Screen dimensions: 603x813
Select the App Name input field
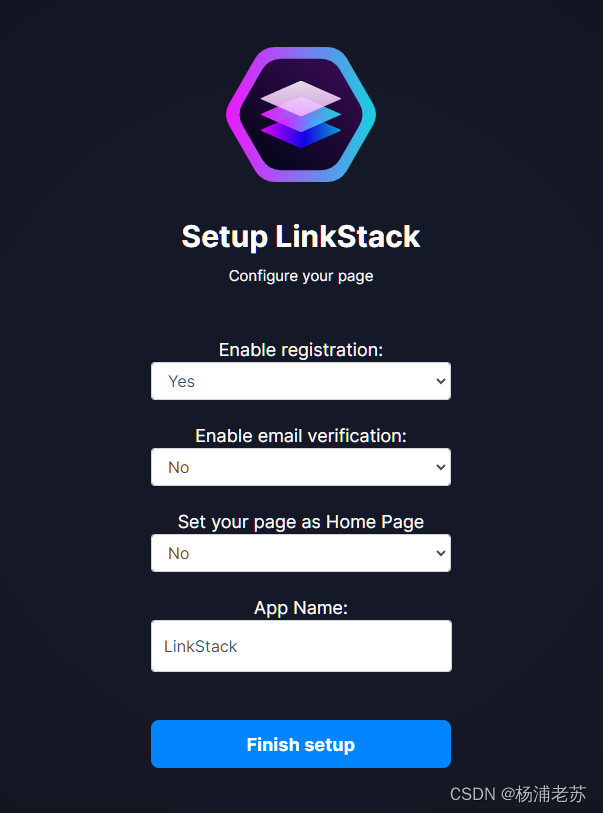(300, 646)
